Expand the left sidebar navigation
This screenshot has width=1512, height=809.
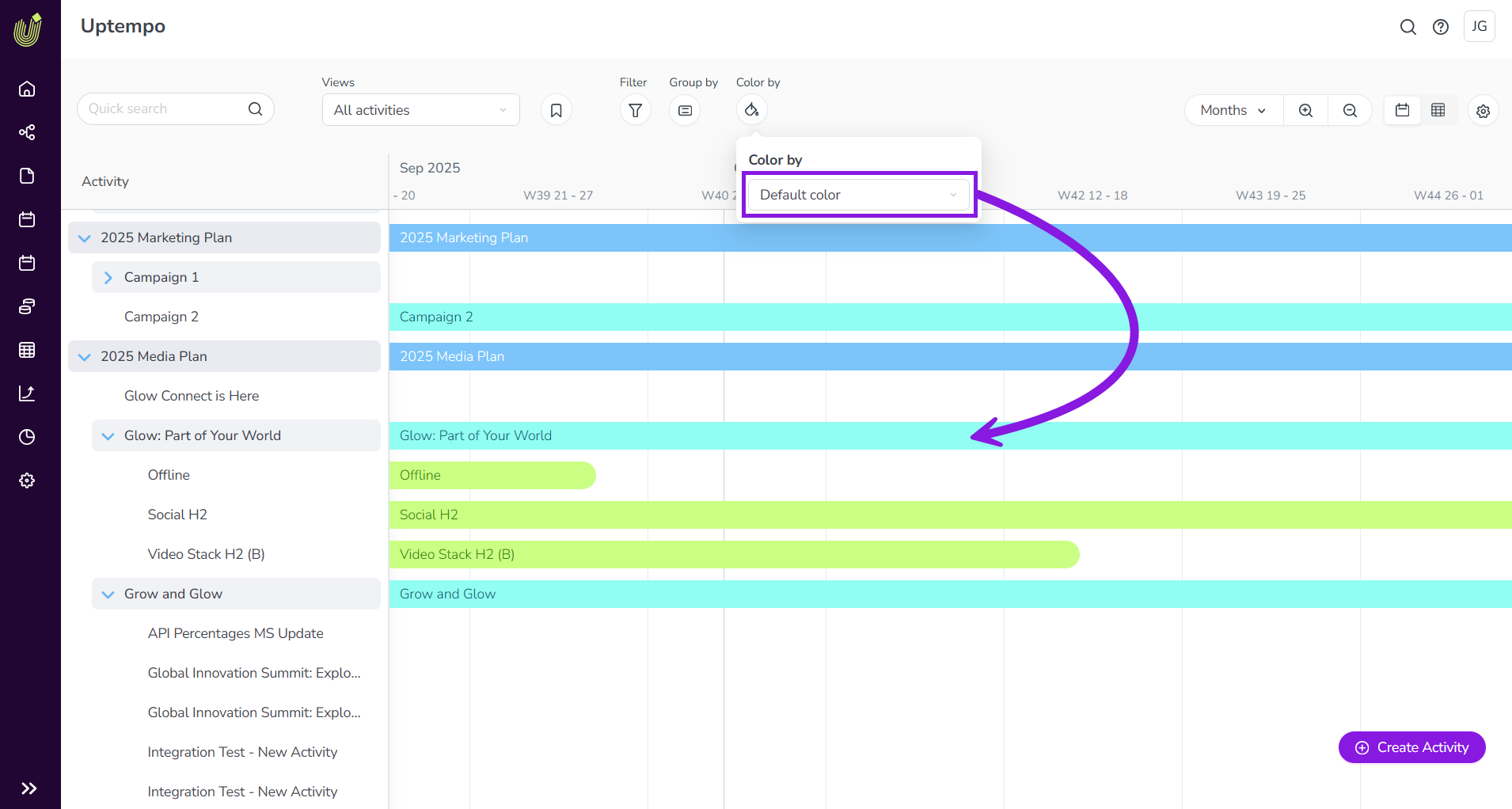(x=29, y=788)
